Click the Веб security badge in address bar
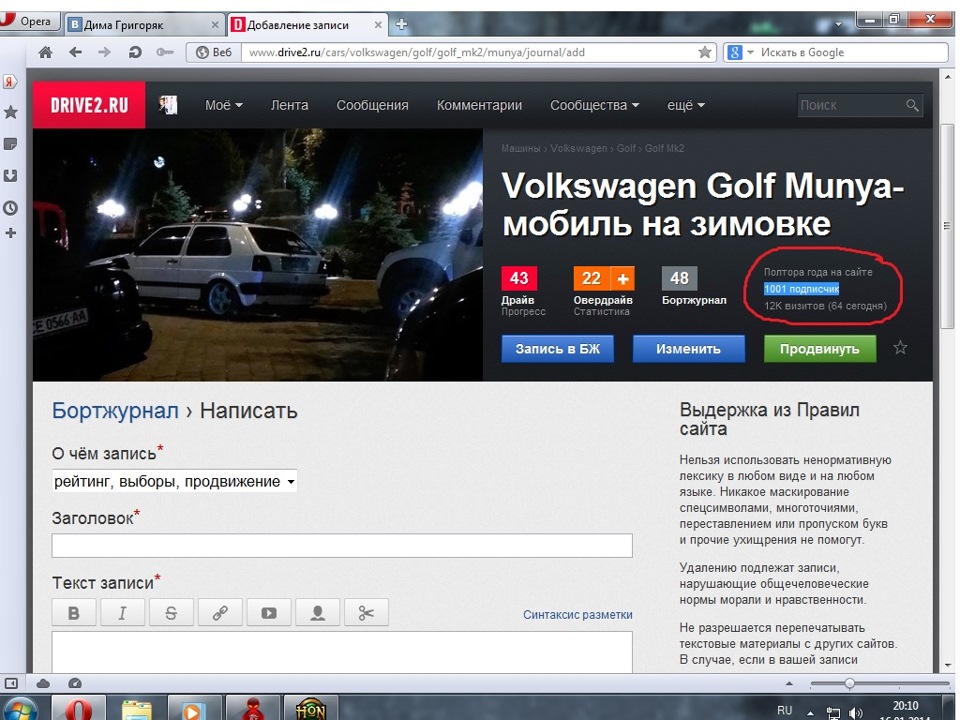The height and width of the screenshot is (720, 960). coord(214,52)
